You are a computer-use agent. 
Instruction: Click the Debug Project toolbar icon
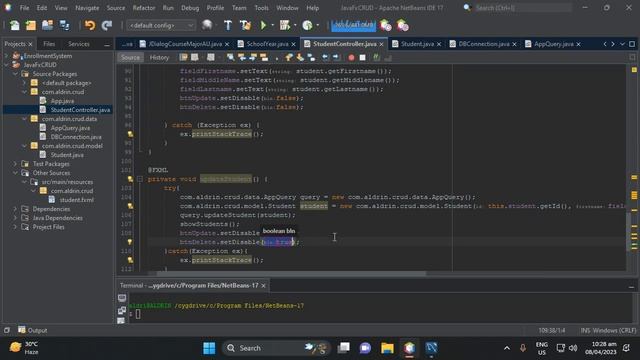tap(284, 26)
